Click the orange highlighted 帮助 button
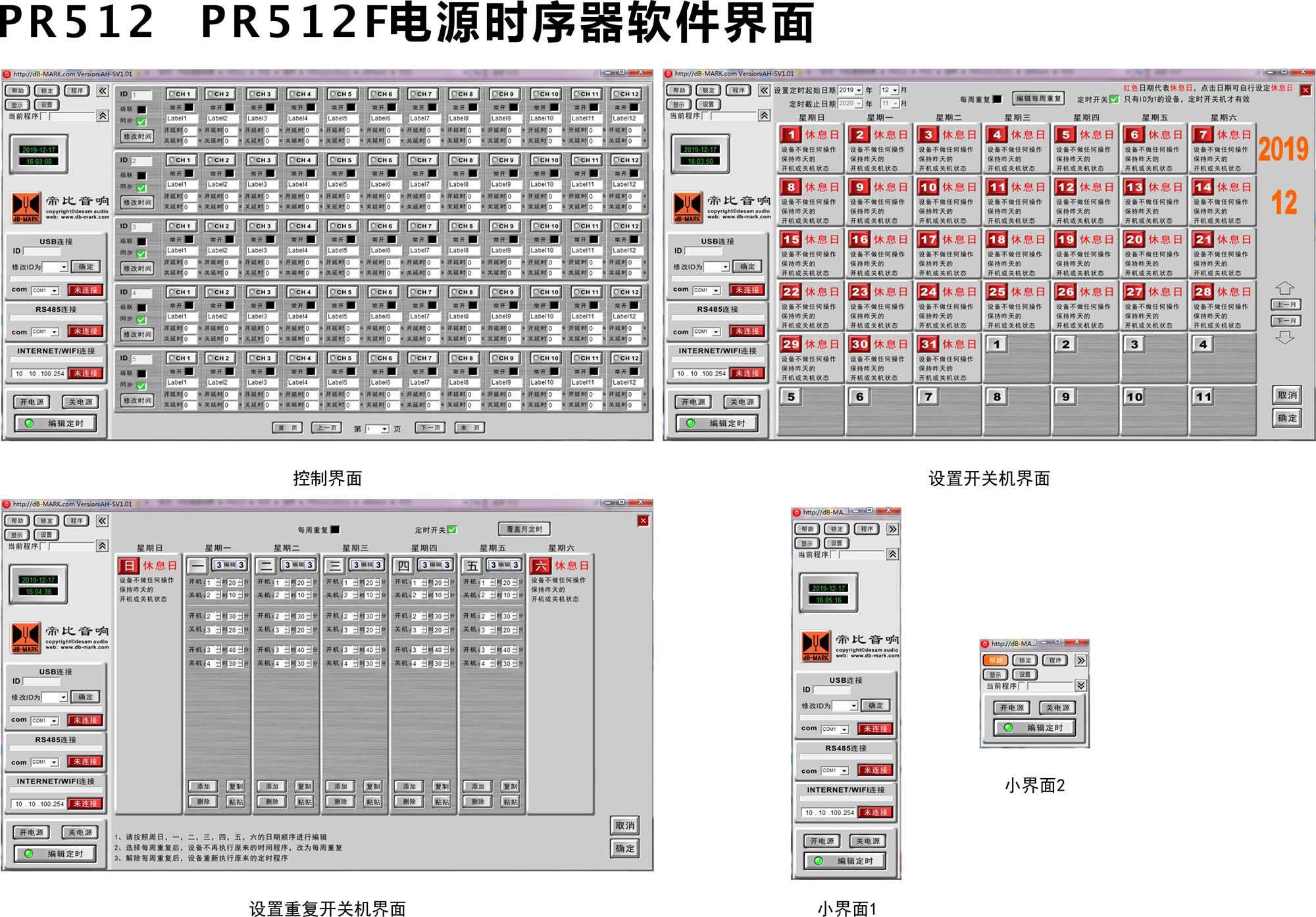Viewport: 1316px width, 917px height. (x=995, y=660)
